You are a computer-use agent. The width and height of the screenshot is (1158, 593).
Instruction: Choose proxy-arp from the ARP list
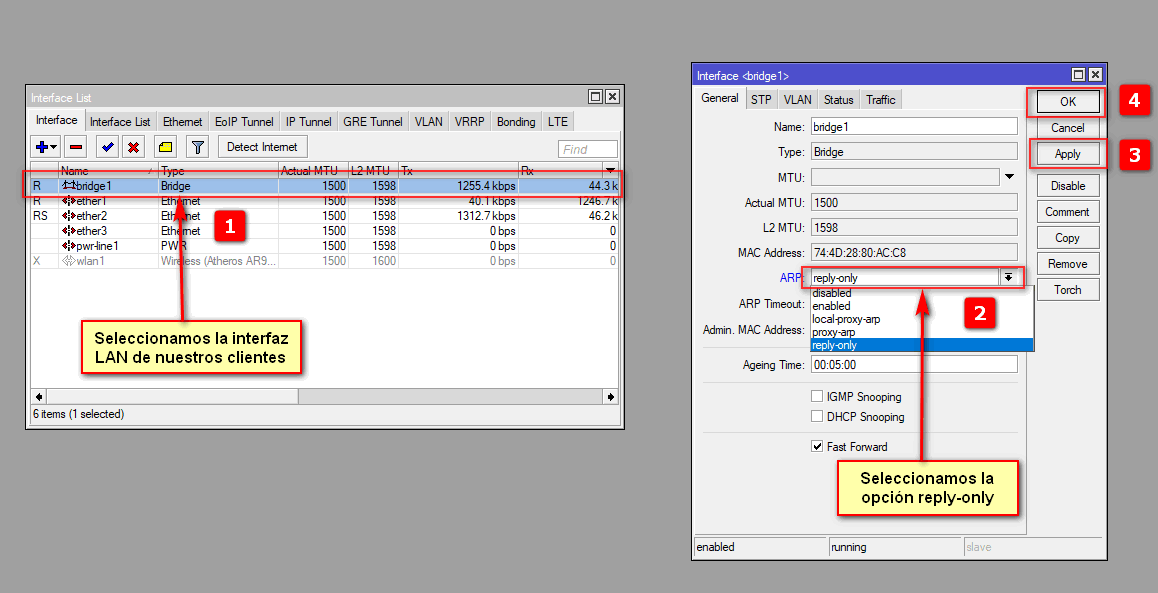(x=832, y=332)
